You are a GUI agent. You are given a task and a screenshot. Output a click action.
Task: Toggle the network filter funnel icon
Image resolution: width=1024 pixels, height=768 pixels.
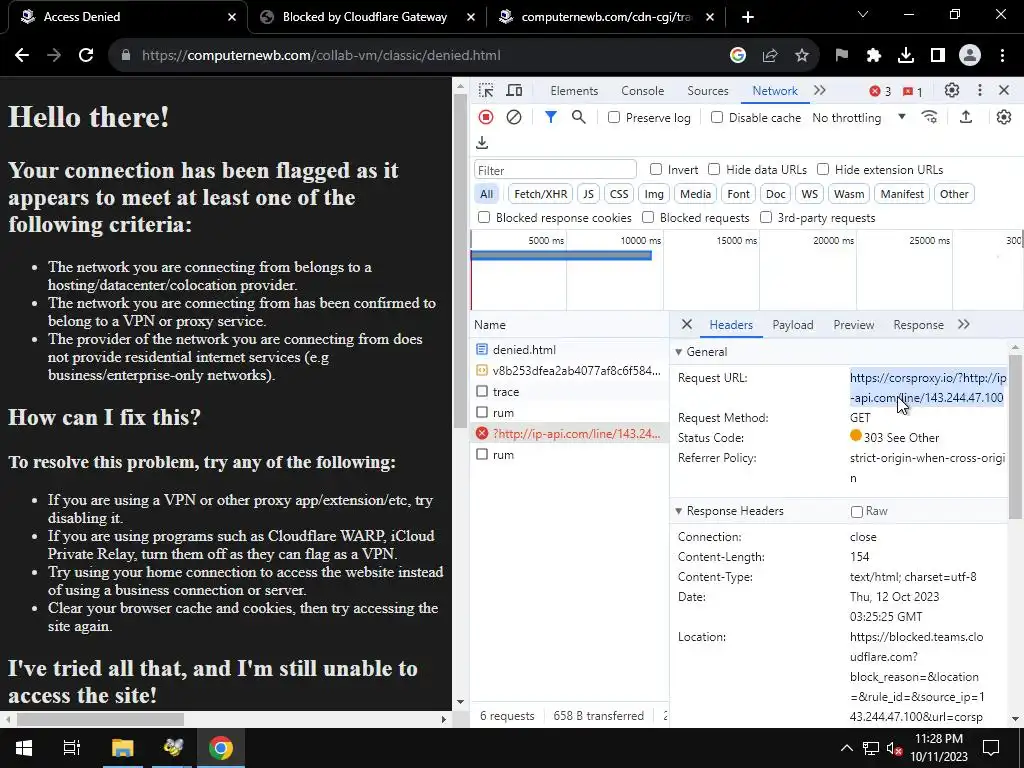tap(551, 117)
